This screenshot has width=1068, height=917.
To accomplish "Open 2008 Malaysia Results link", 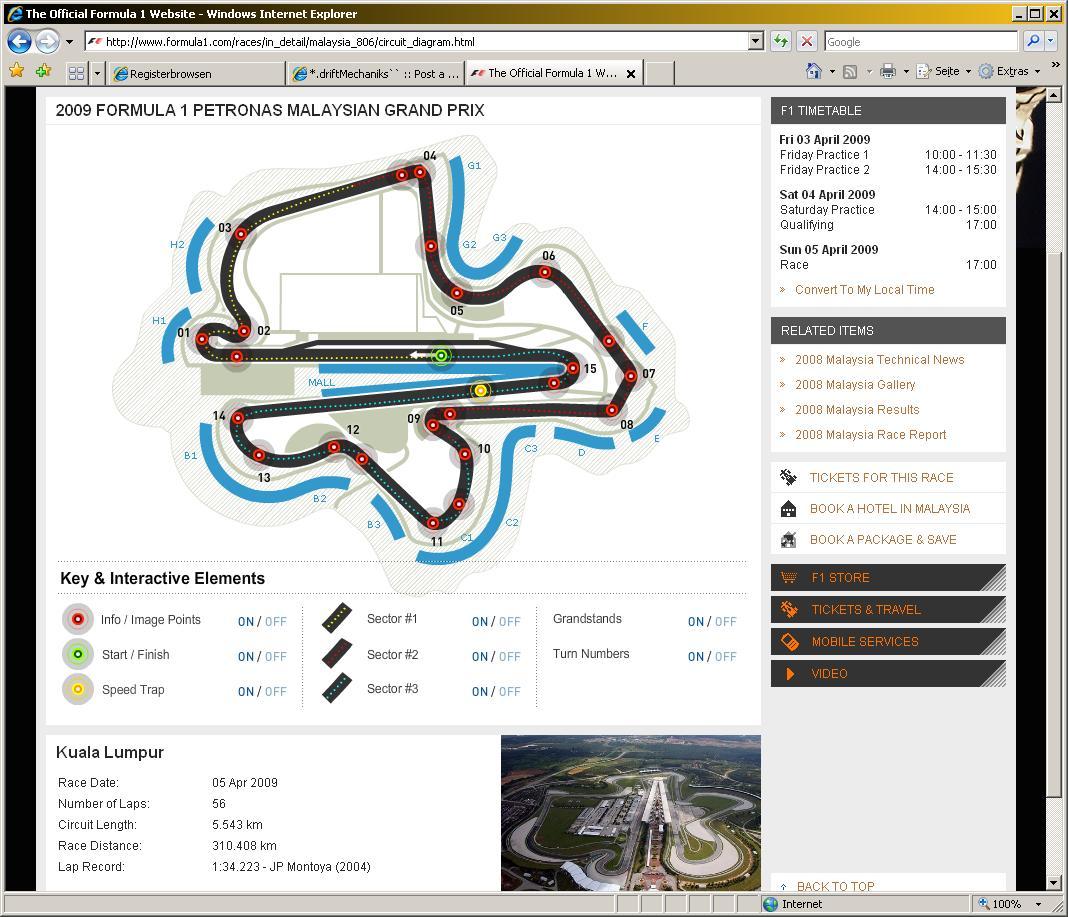I will [x=857, y=409].
